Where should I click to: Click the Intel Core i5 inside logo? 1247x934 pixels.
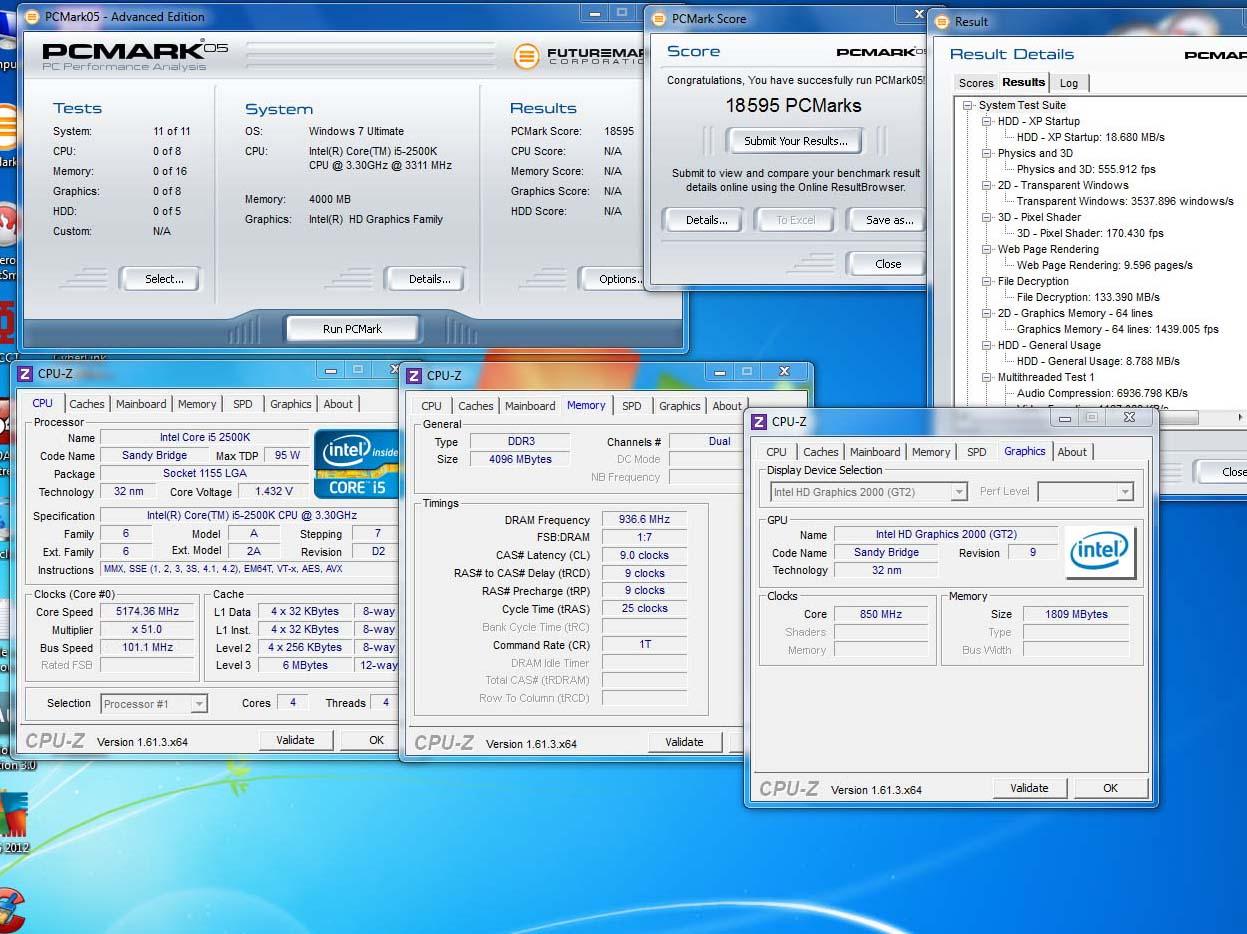(x=356, y=464)
